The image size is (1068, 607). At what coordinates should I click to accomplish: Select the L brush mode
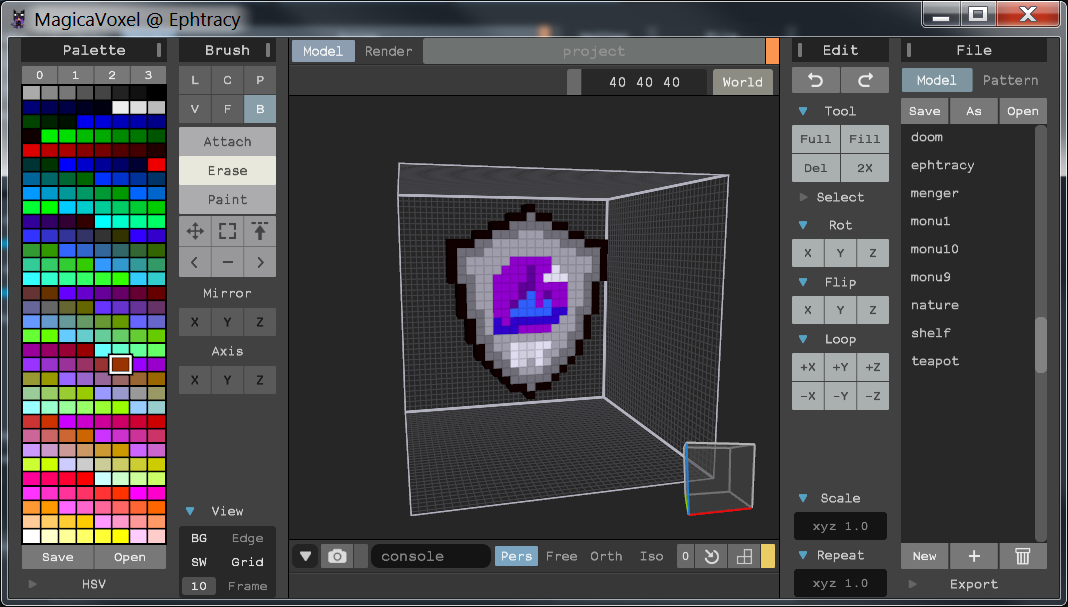195,80
